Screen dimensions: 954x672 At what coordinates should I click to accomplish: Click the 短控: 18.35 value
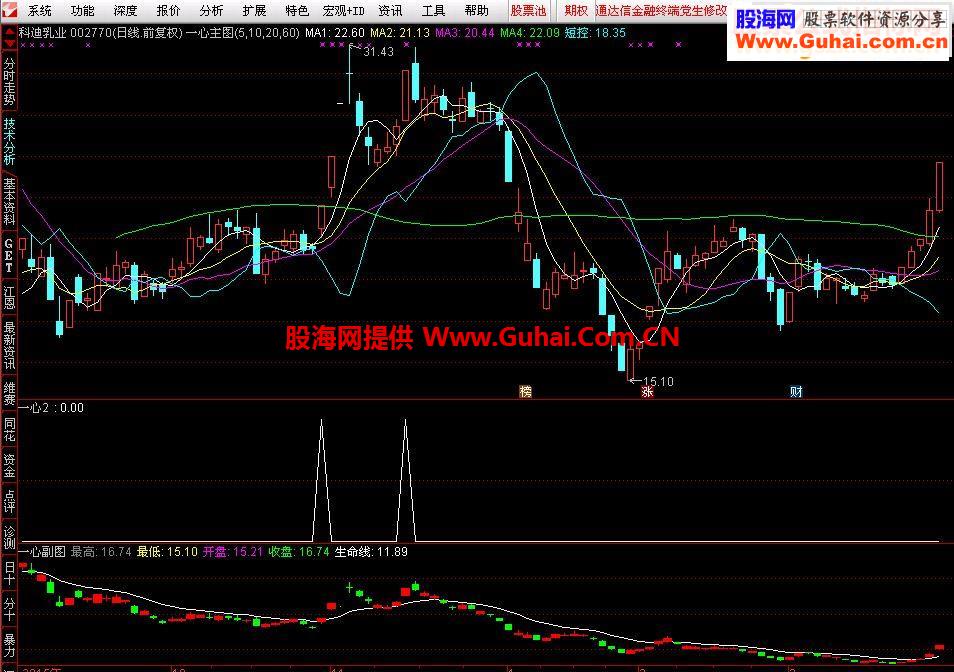click(595, 32)
